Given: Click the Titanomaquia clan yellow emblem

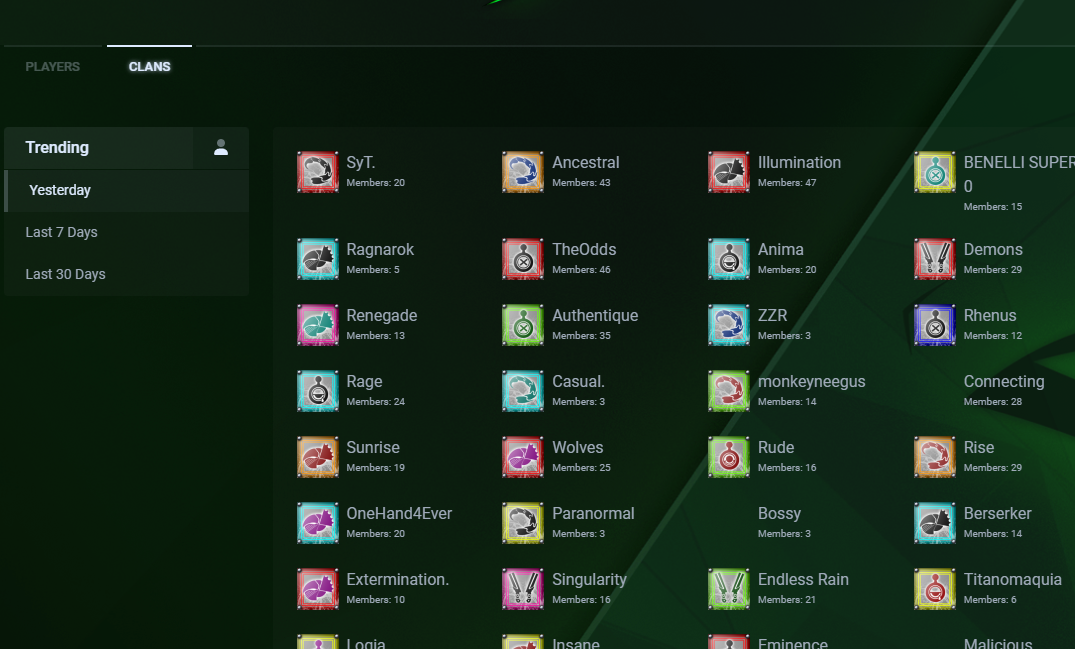Looking at the screenshot, I should (x=935, y=589).
